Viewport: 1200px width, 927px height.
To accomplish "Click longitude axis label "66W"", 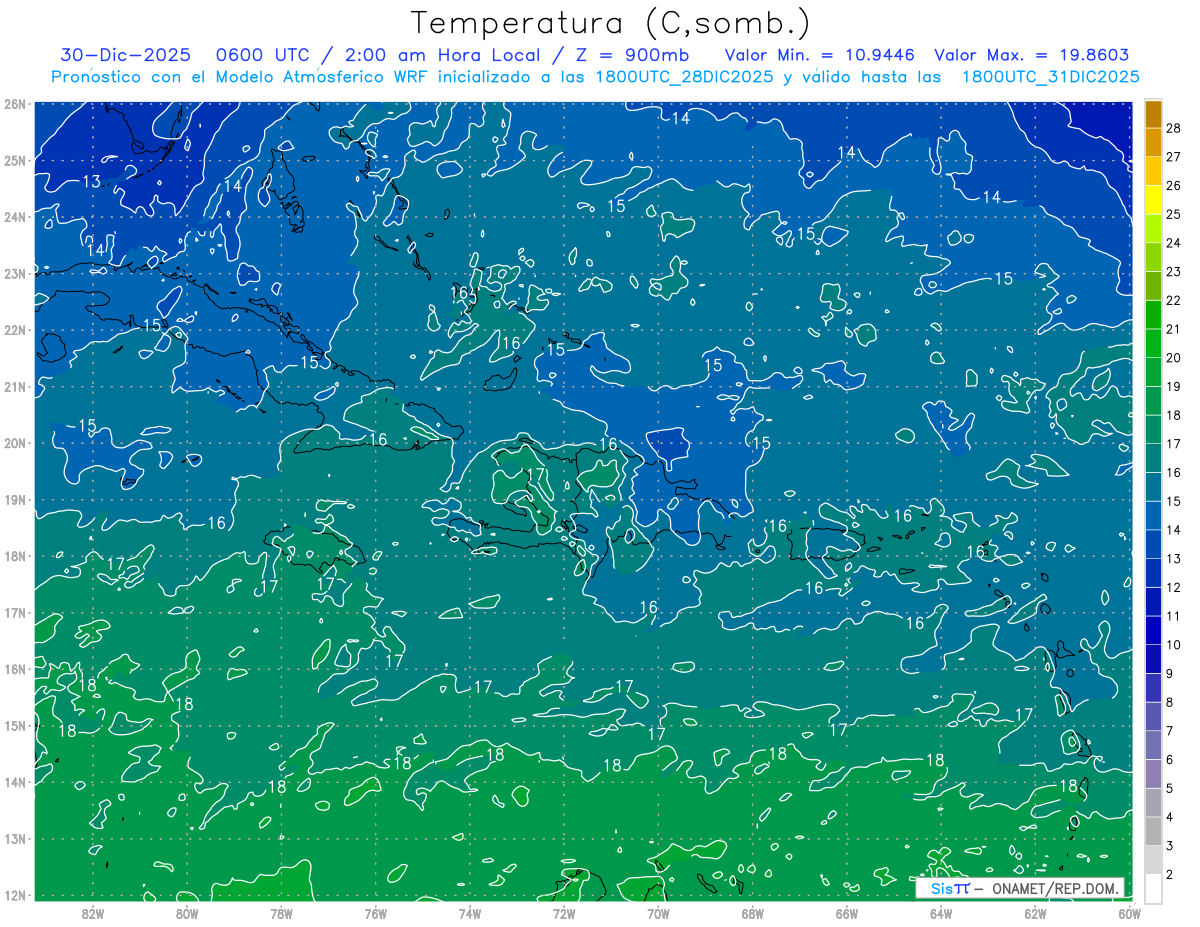I will tap(847, 913).
